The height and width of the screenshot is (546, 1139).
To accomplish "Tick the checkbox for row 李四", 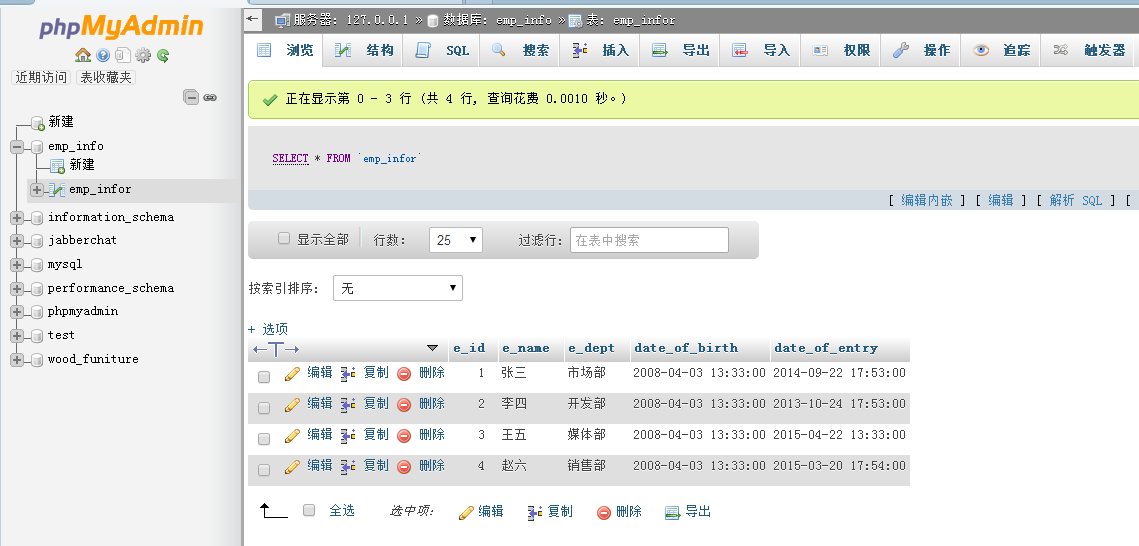I will tap(264, 408).
